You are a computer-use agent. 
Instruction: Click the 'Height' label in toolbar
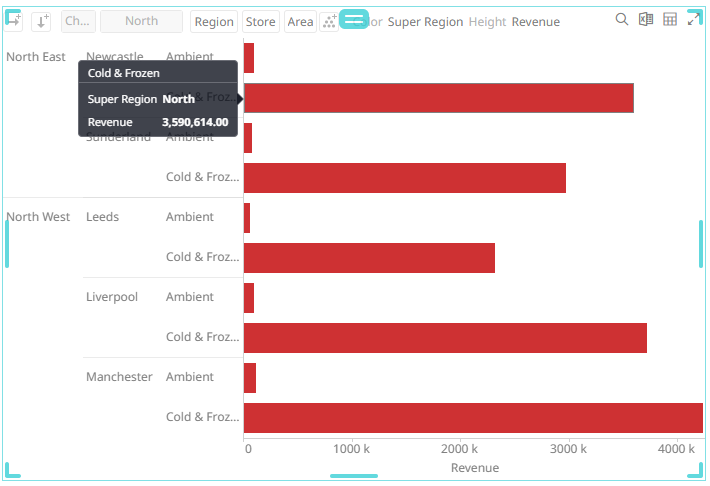(487, 22)
